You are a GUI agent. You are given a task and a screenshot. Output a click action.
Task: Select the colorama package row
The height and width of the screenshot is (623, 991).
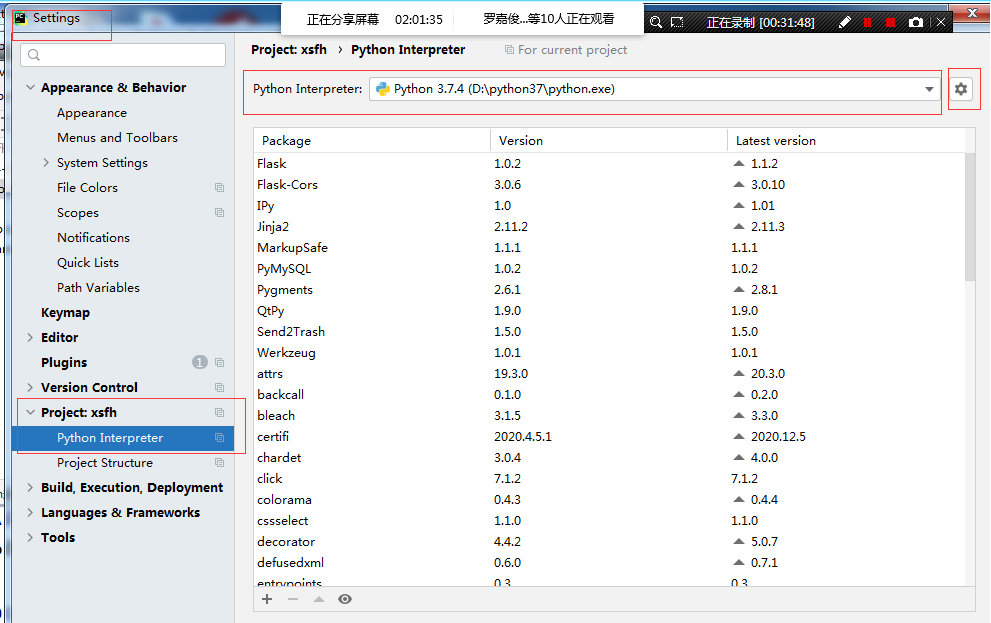610,499
